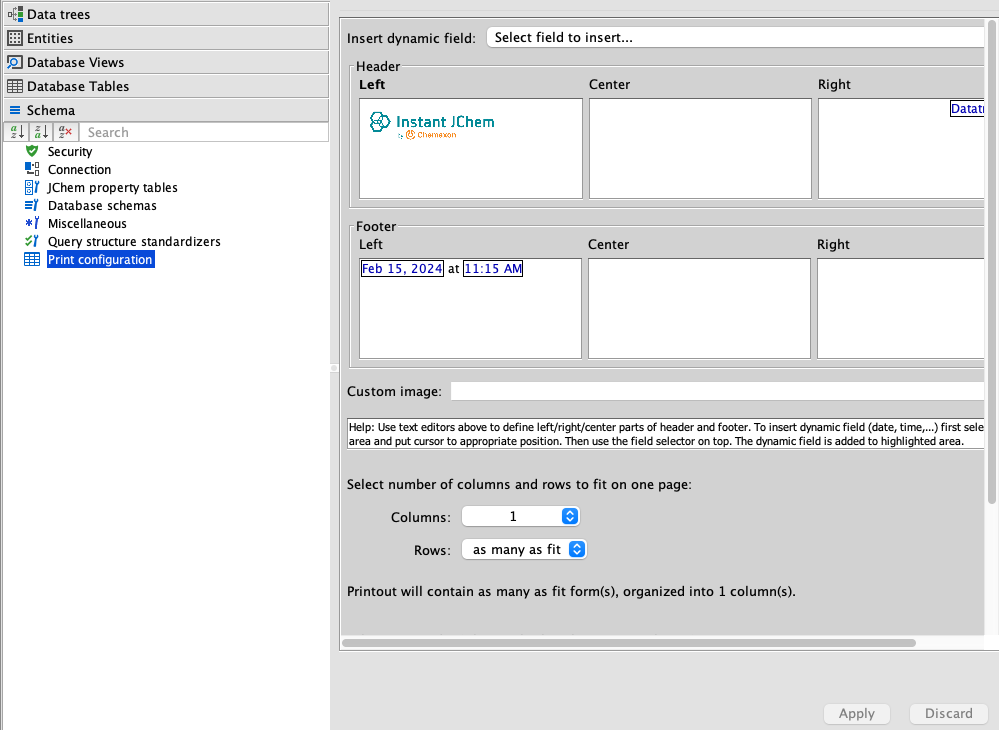Click the clear sort icon

(65, 131)
